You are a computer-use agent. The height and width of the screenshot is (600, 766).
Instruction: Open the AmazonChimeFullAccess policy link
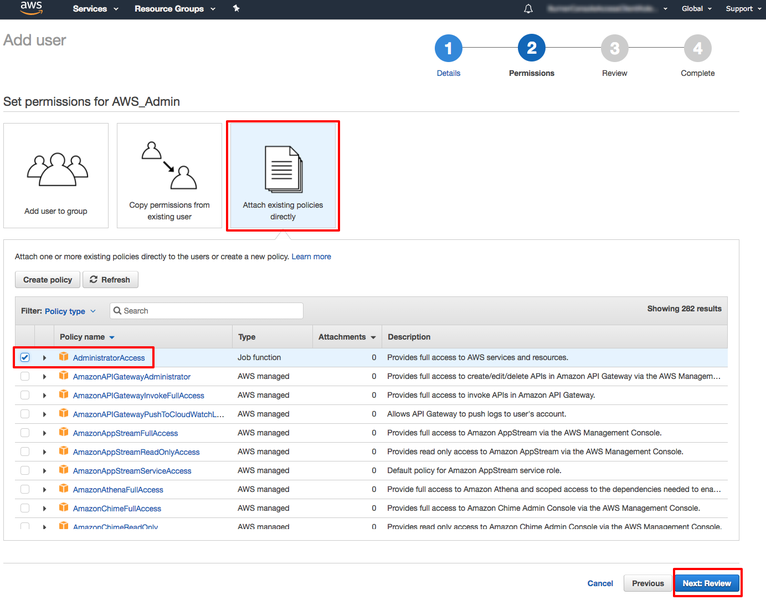(x=117, y=509)
